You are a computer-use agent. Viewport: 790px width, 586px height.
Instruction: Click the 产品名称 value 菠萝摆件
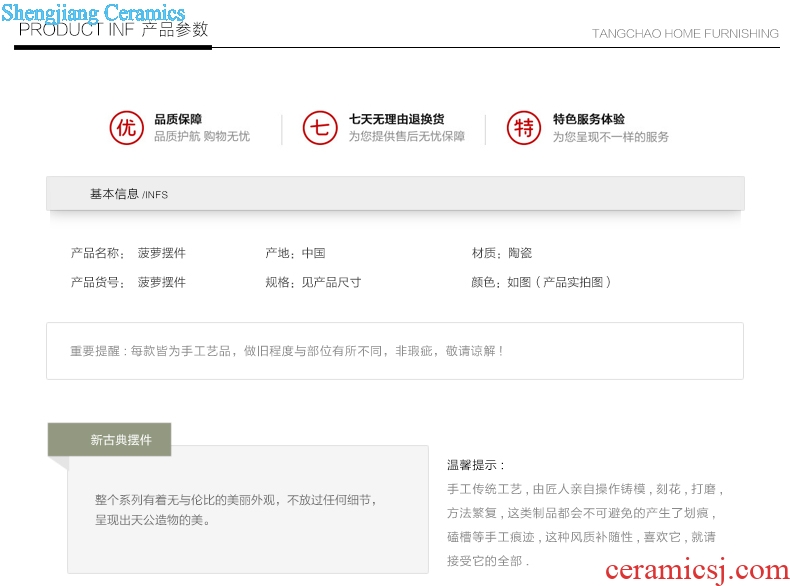click(162, 254)
